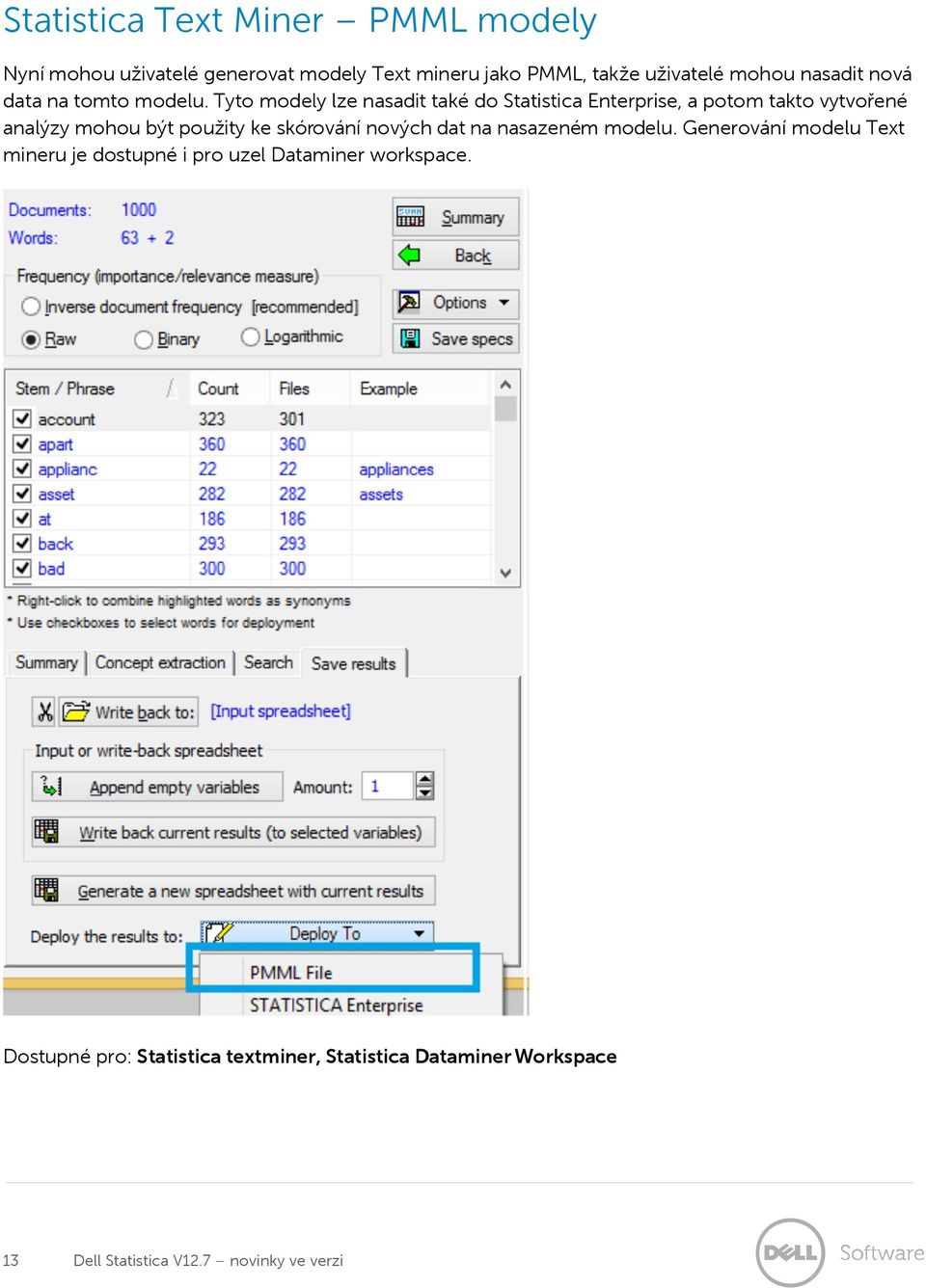Click the 'applianc' stem text
The height and width of the screenshot is (1288, 926).
[68, 470]
